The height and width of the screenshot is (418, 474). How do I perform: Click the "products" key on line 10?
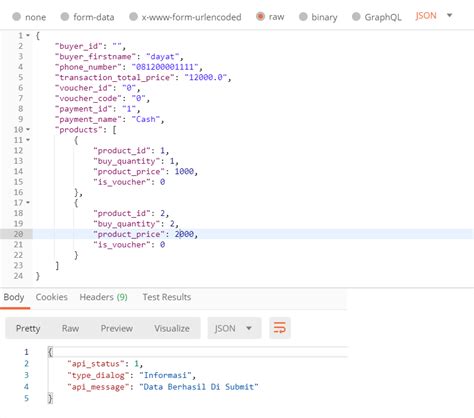(79, 130)
